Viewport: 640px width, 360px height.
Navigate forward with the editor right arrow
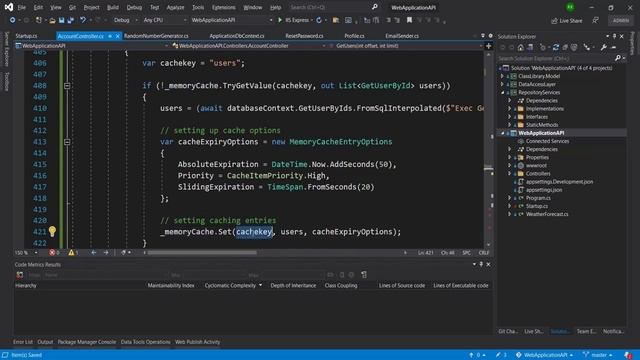pyautogui.click(x=106, y=253)
